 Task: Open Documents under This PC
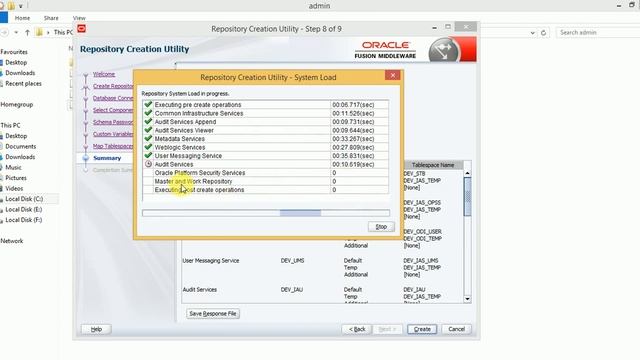tap(20, 147)
